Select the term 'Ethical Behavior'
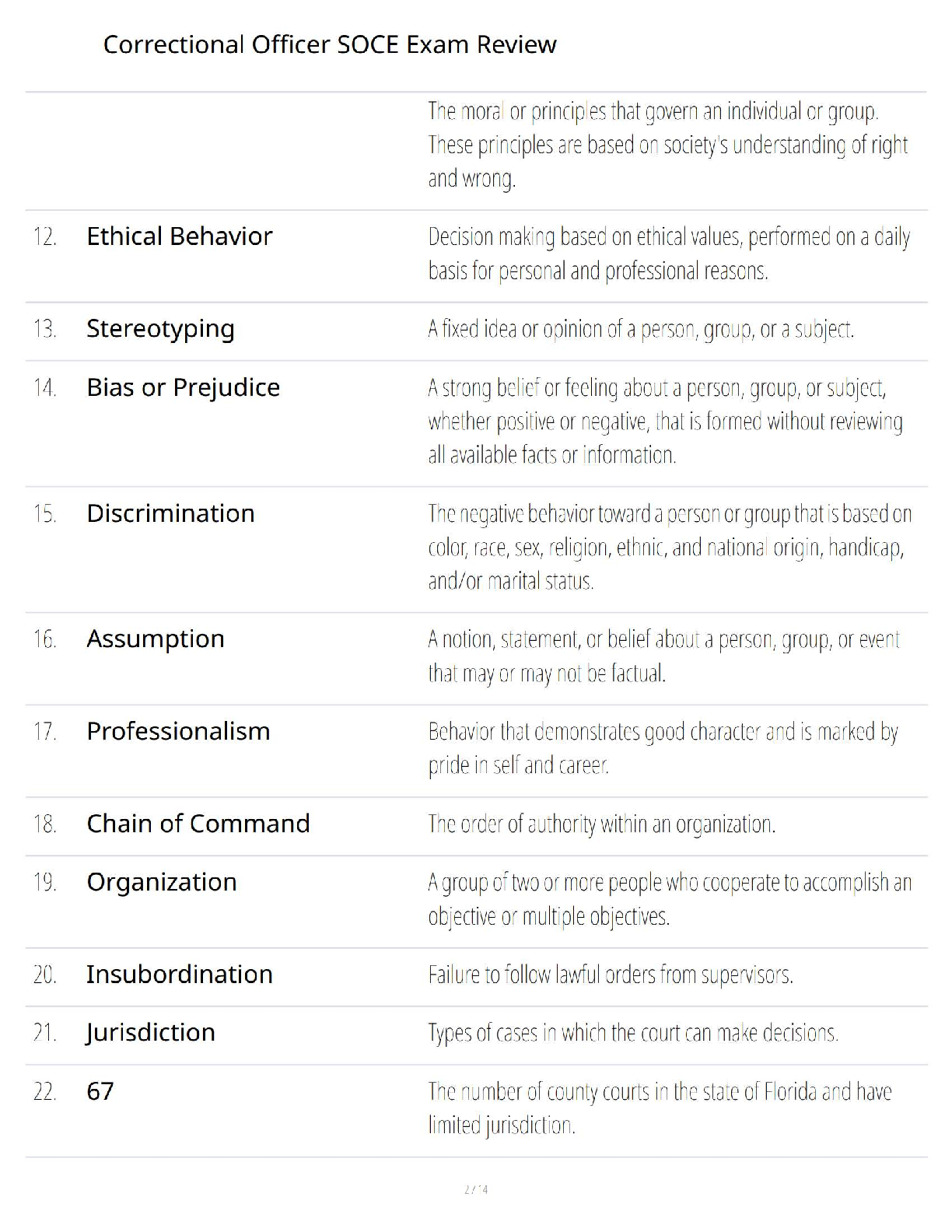 tap(179, 236)
